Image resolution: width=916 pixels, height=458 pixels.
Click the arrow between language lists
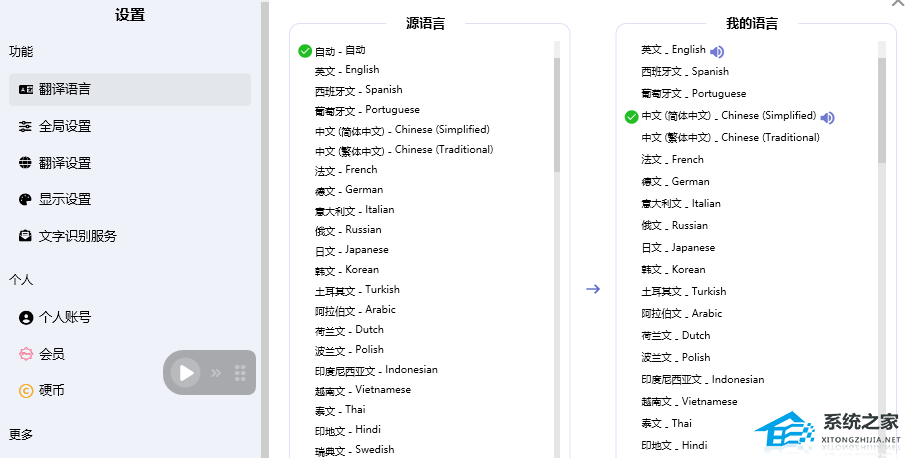(x=593, y=289)
